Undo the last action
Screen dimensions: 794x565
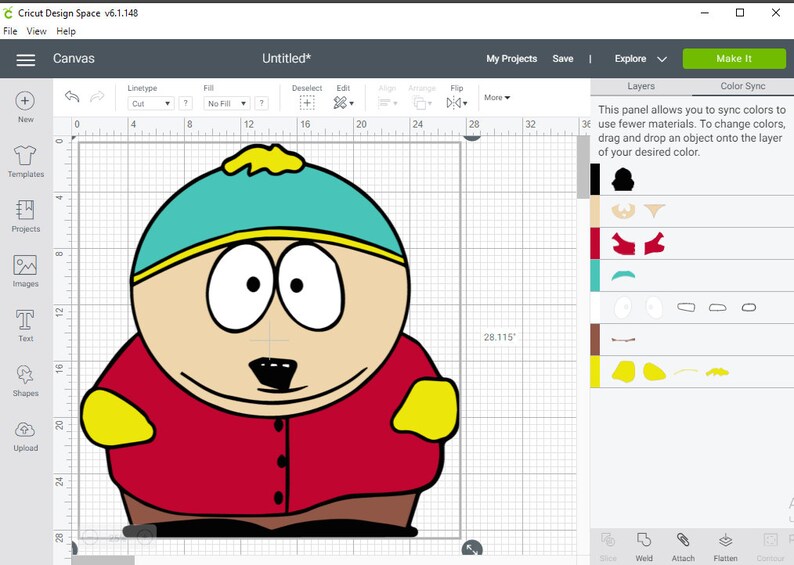click(72, 96)
